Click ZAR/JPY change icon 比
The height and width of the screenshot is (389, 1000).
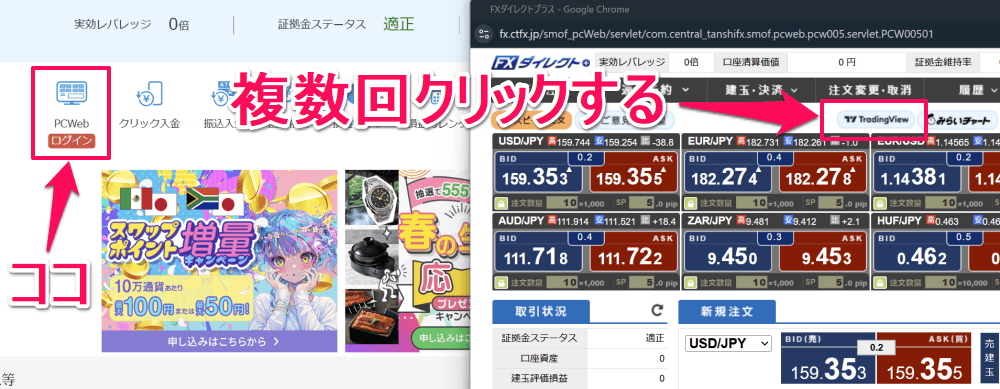click(x=835, y=220)
